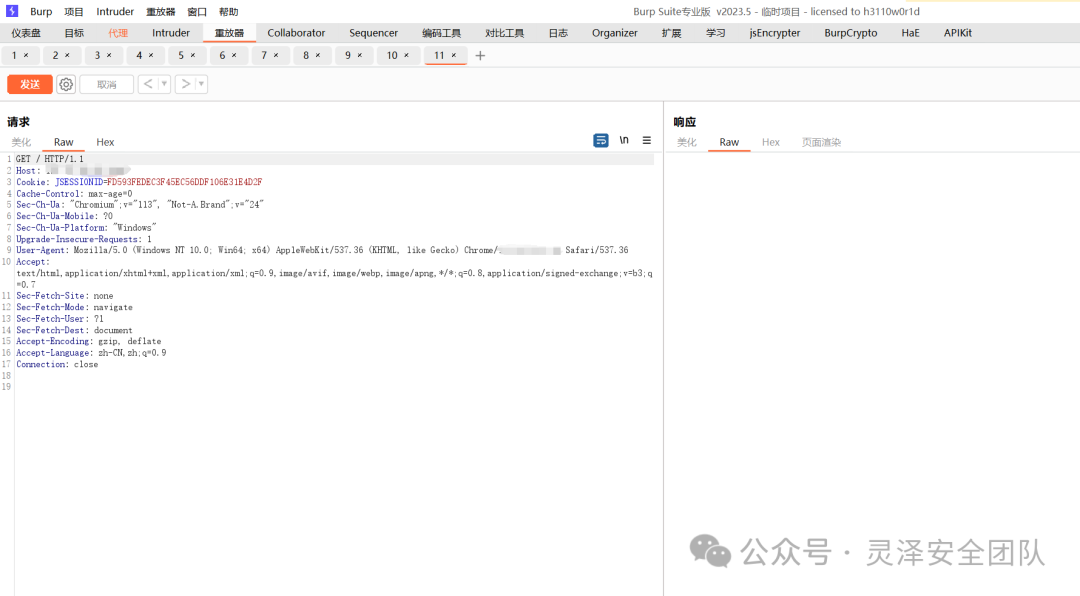Open the 重放器 menu in menu bar

160,12
